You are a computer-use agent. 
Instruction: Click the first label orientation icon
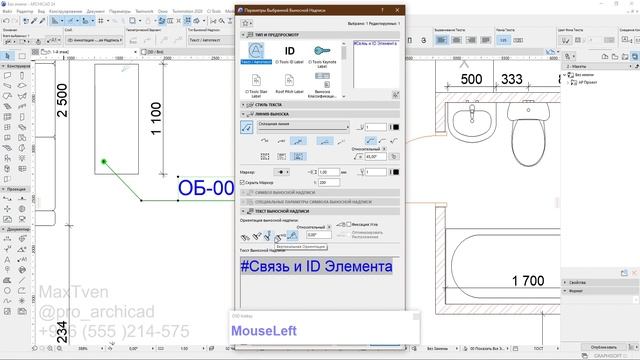click(x=245, y=236)
